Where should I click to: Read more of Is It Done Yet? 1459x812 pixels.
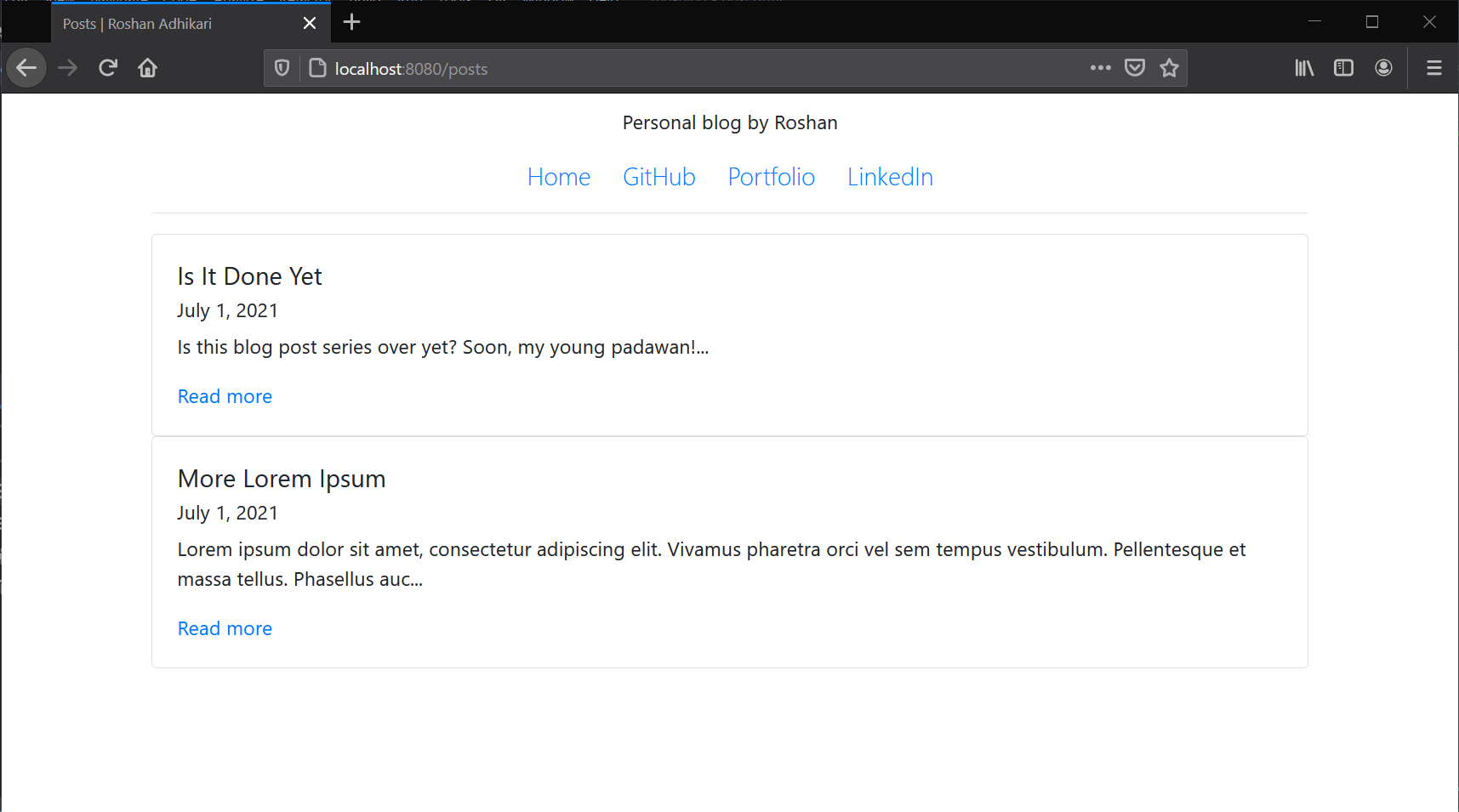click(225, 396)
